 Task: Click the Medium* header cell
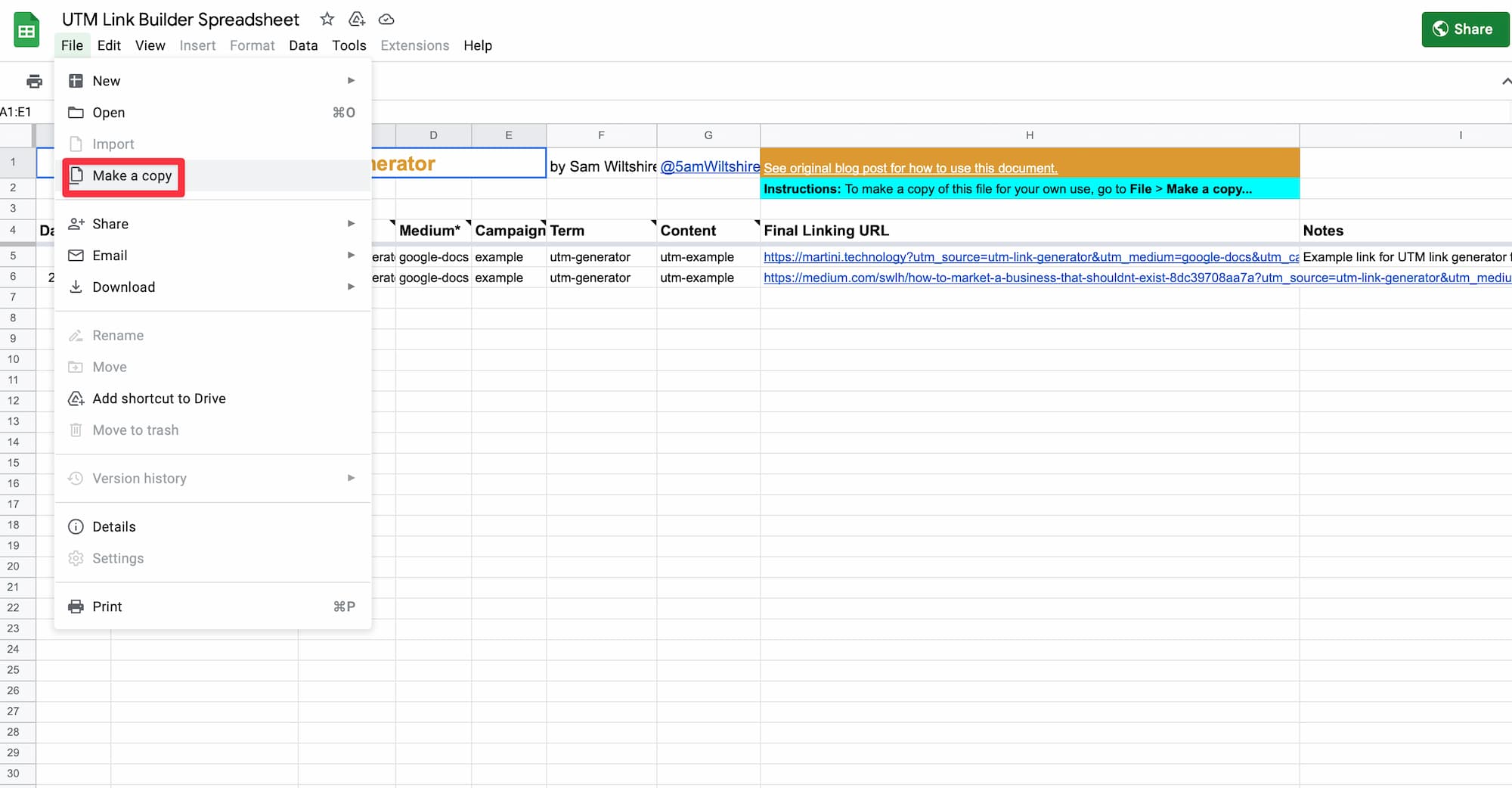pos(433,231)
